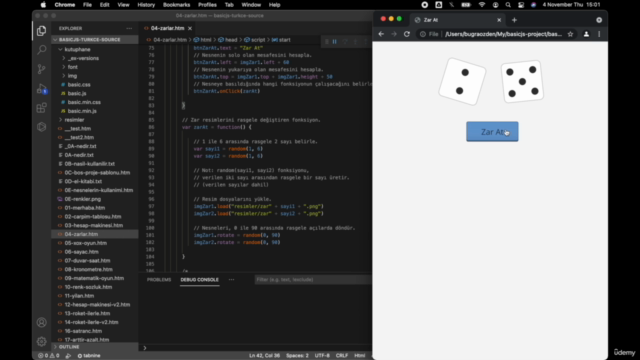Open the Bookmarks menu

(176, 5)
